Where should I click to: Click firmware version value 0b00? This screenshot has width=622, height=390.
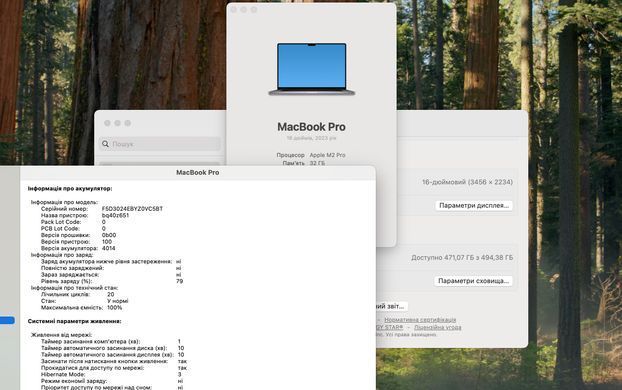point(109,235)
